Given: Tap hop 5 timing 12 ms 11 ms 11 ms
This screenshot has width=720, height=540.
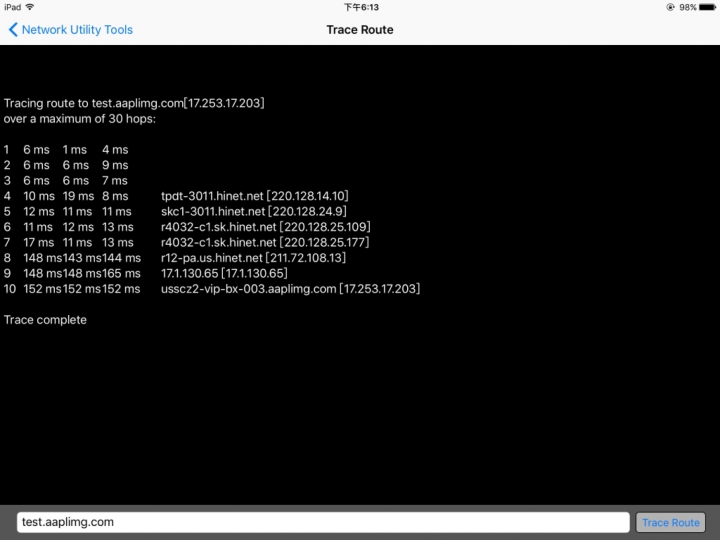Looking at the screenshot, I should click(x=78, y=212).
